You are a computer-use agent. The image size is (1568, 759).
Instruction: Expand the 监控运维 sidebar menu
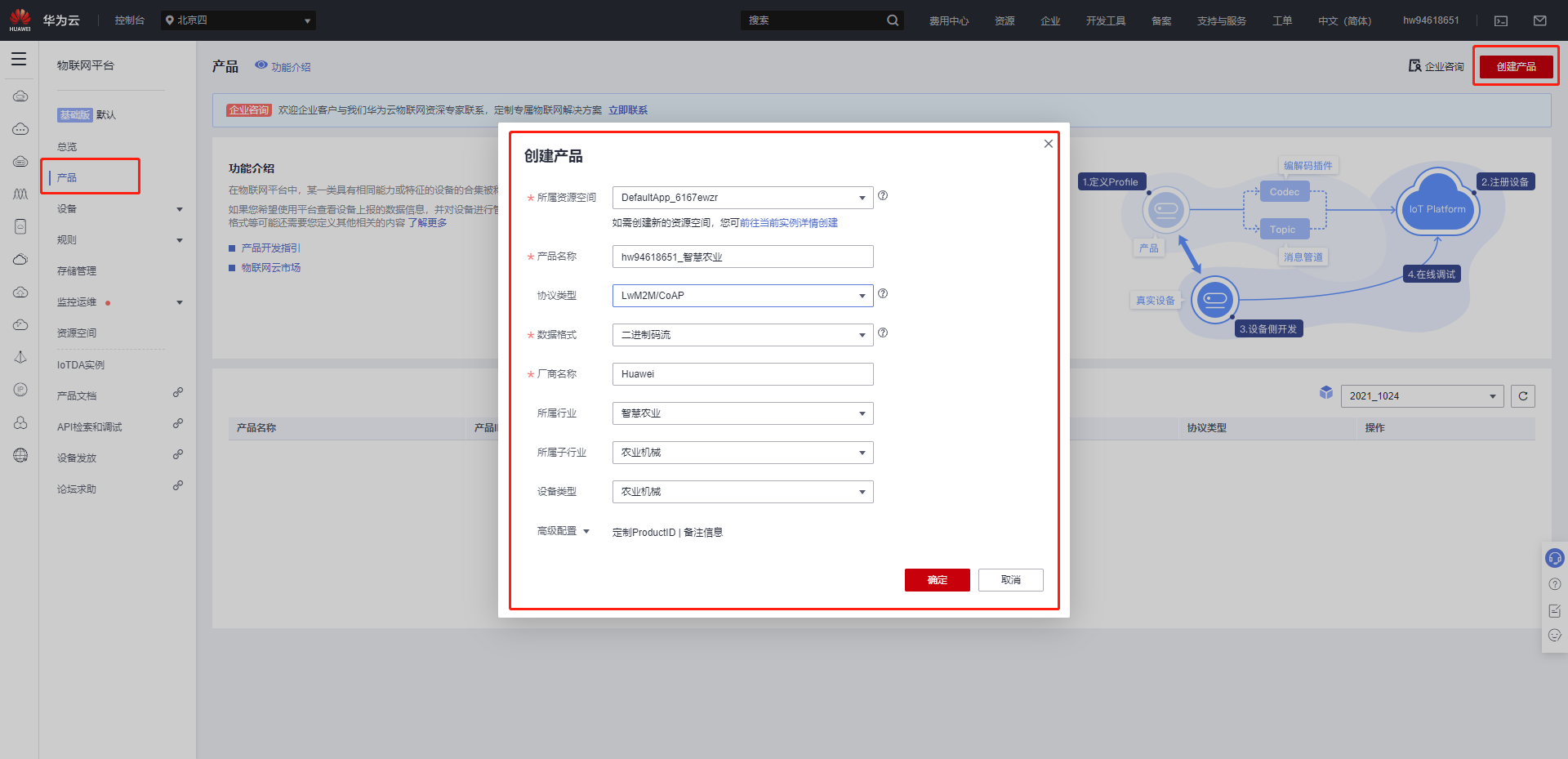pos(180,302)
